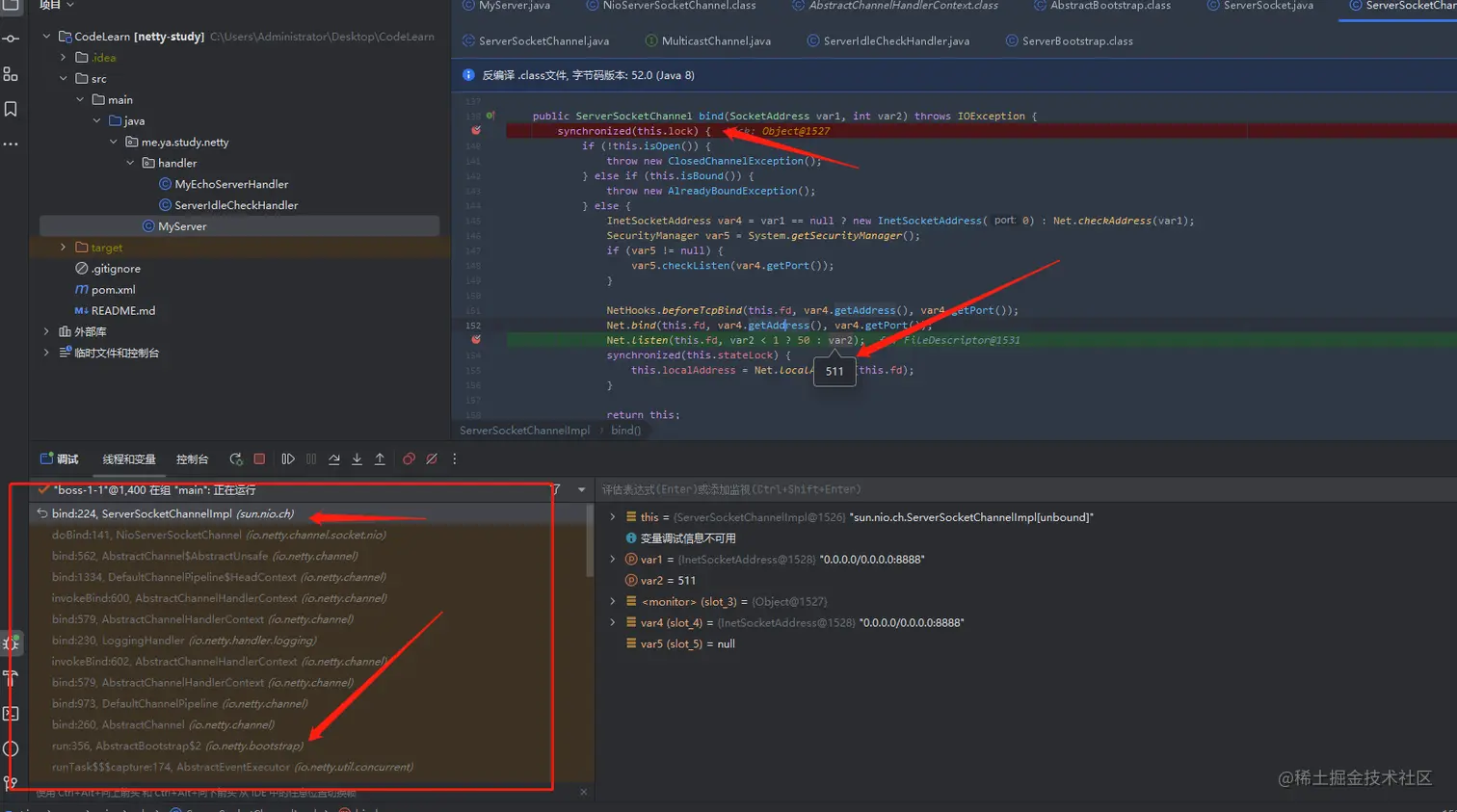The width and height of the screenshot is (1457, 812).
Task: Toggle breakpoint on the Net.listen line
Action: click(x=476, y=340)
